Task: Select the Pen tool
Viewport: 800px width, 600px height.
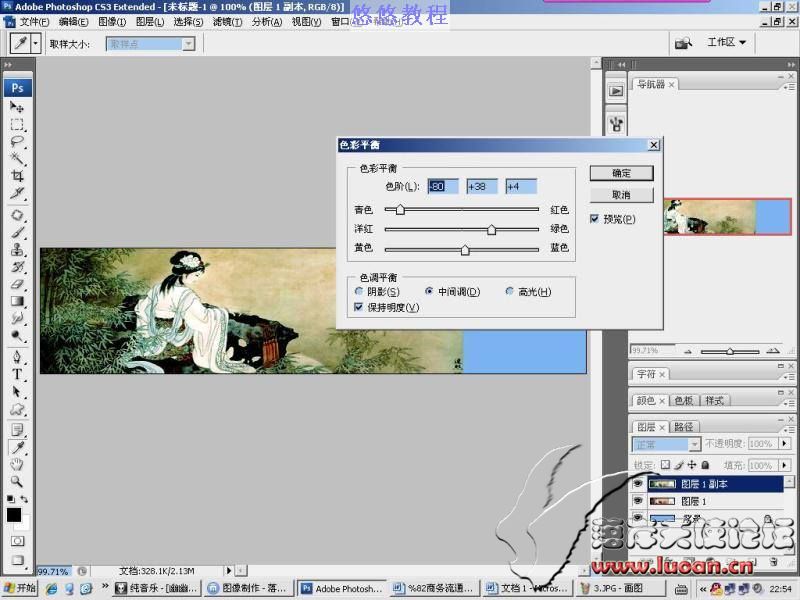Action: (17, 357)
